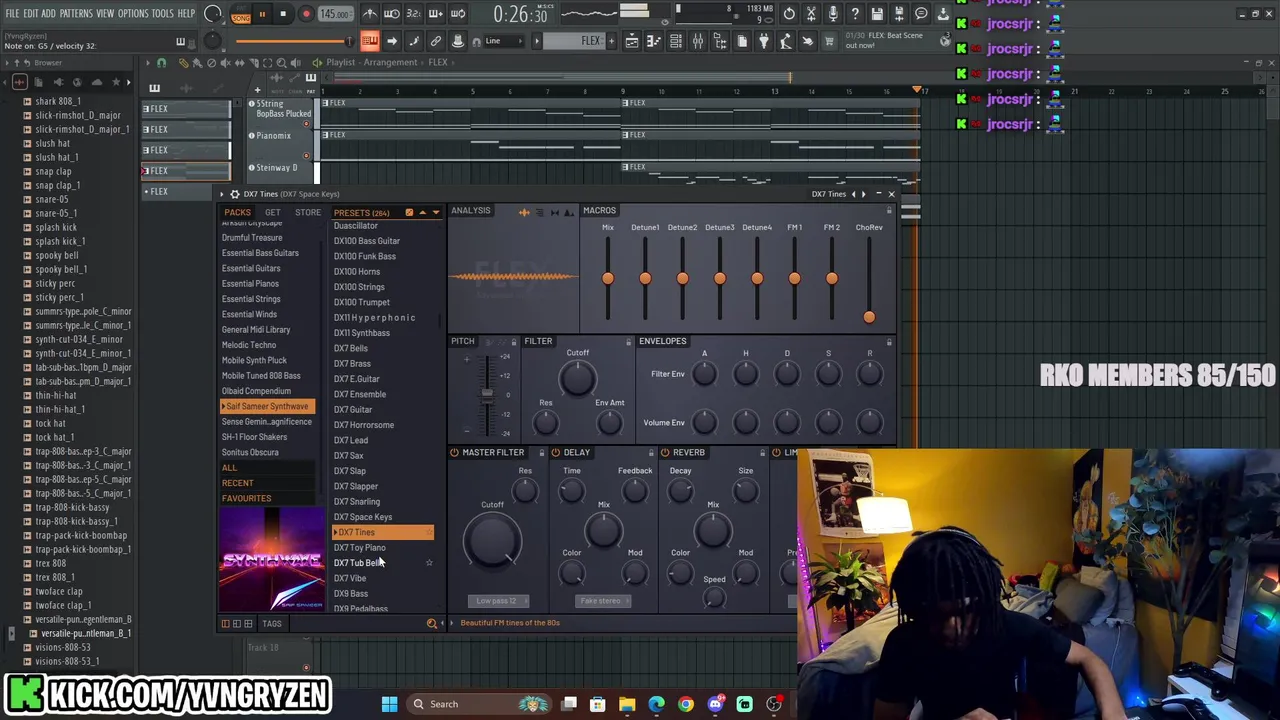This screenshot has height=720, width=1280.
Task: Click the Envelopes section lock icon
Action: pos(889,342)
